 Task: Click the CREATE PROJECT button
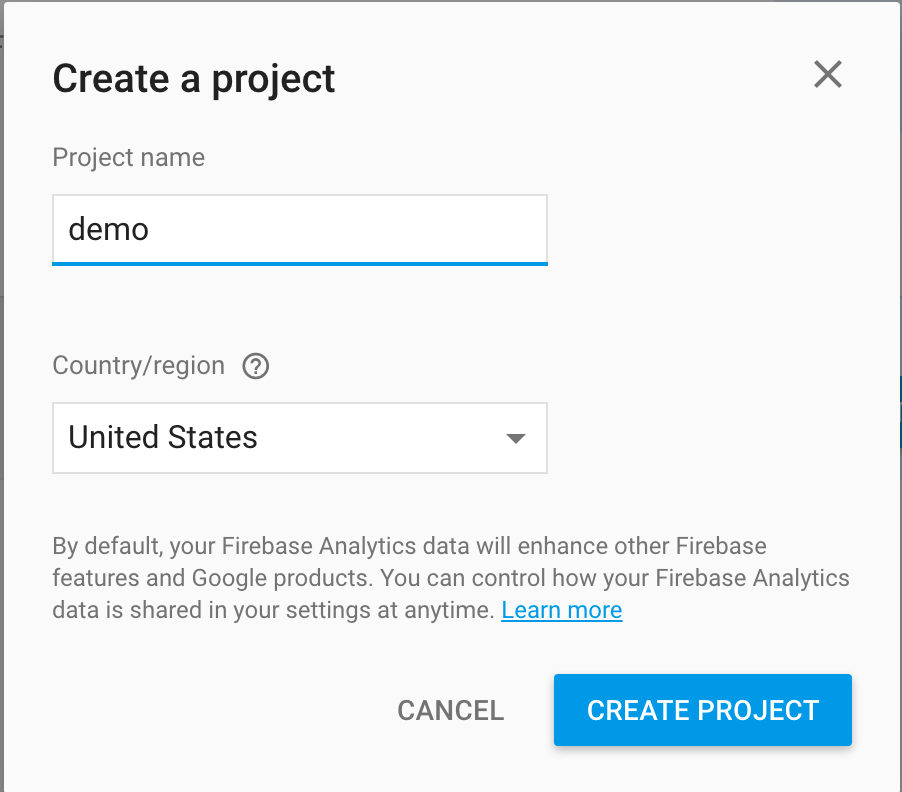(702, 710)
